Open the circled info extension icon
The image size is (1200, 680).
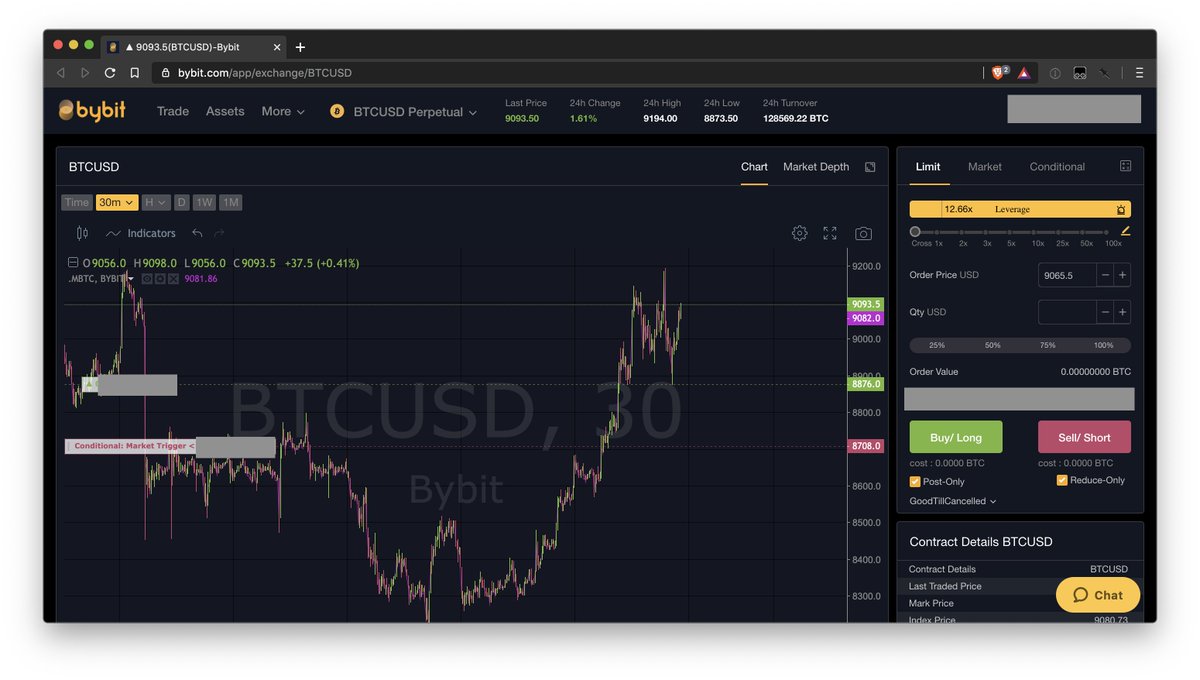(1055, 73)
